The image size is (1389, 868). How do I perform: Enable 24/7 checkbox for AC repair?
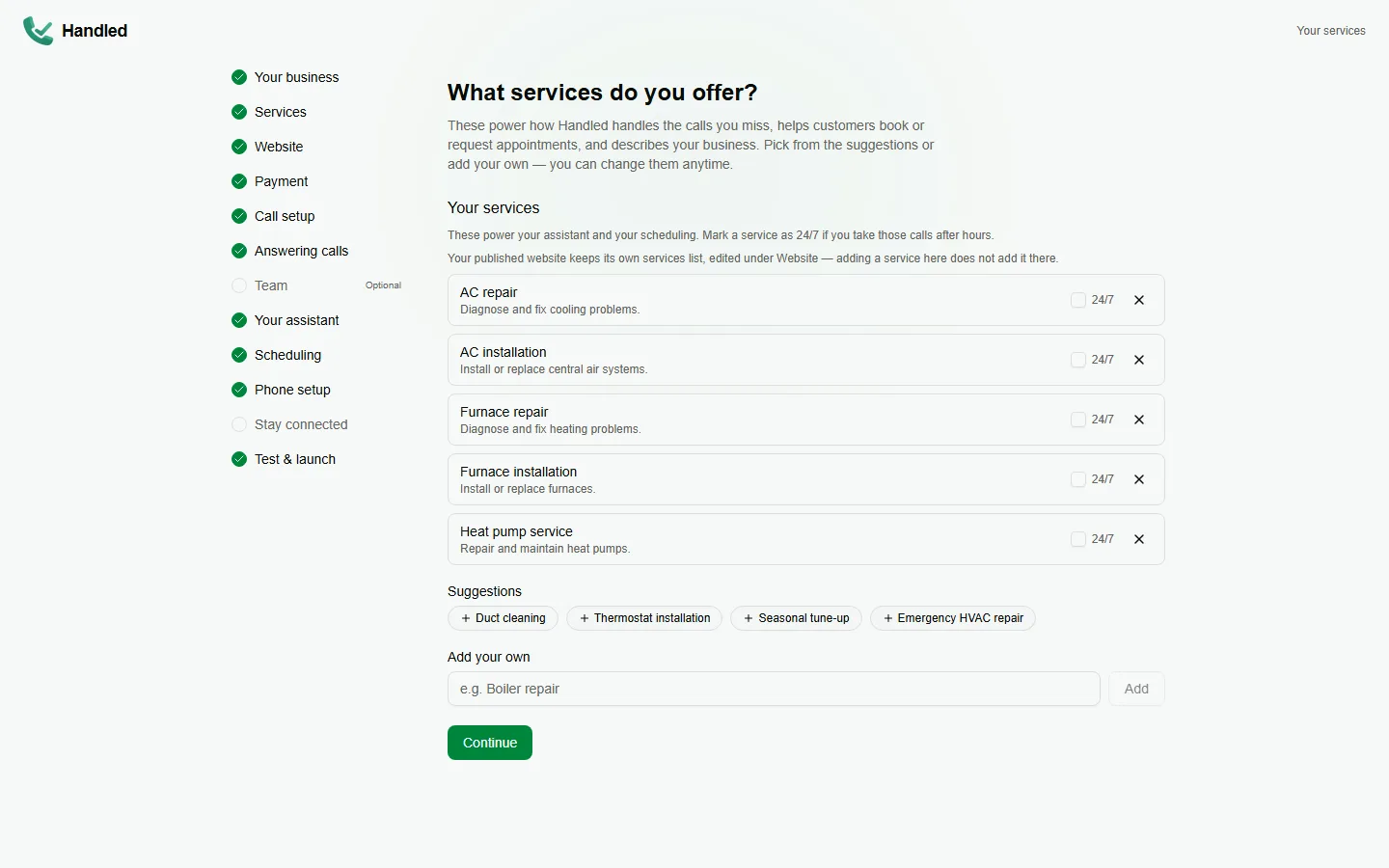tap(1078, 300)
